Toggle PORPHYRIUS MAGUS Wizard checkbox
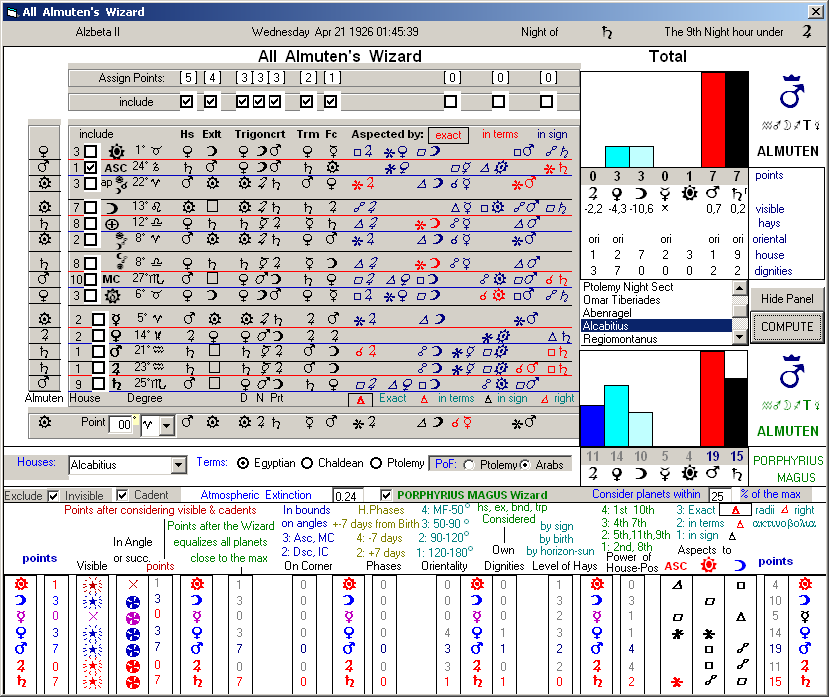The height and width of the screenshot is (697, 829). tap(386, 495)
